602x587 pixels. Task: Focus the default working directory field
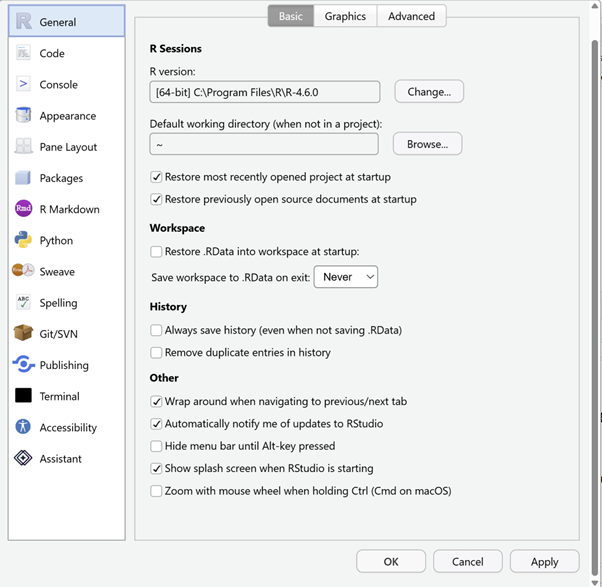point(264,144)
